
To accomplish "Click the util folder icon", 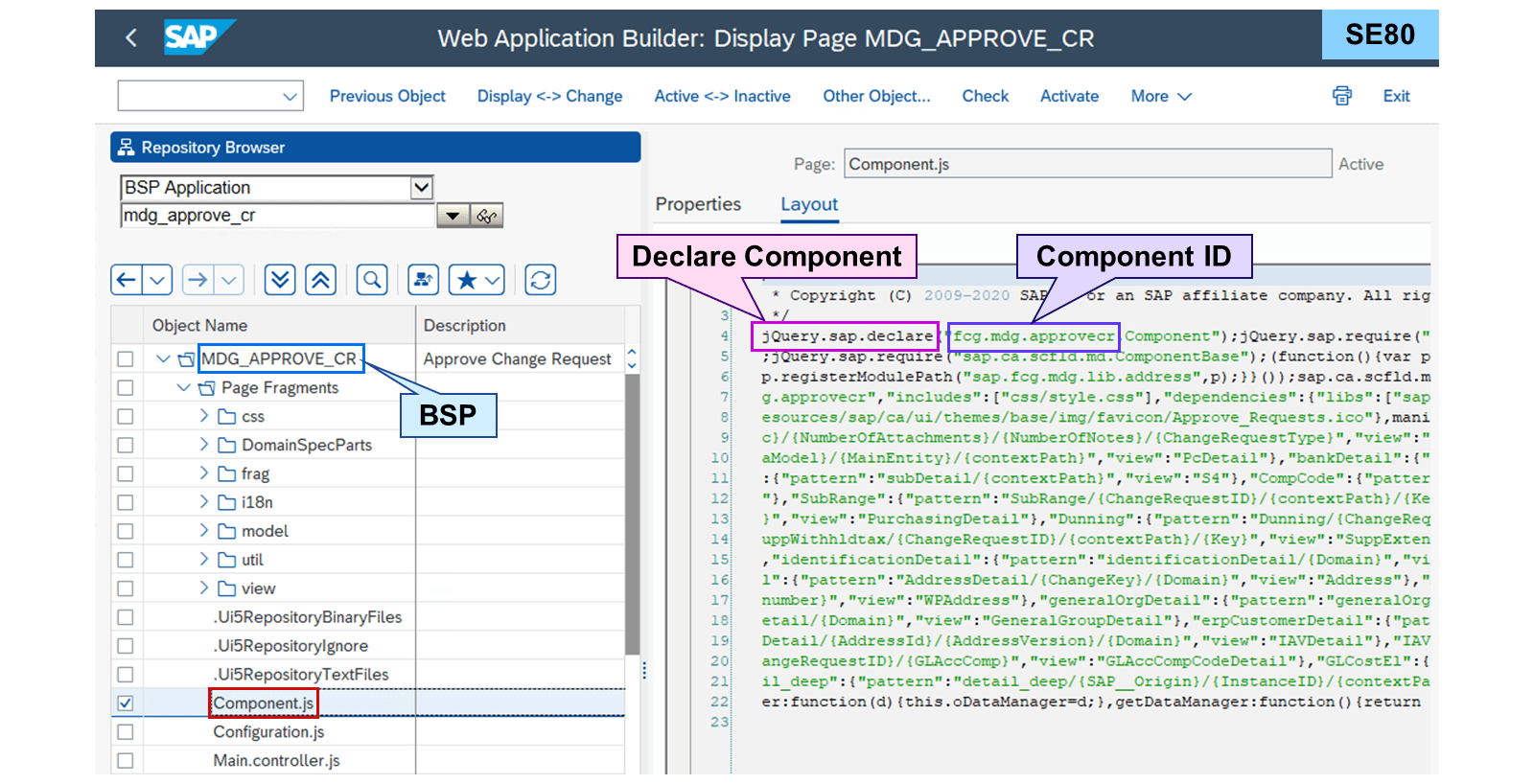I will (227, 561).
